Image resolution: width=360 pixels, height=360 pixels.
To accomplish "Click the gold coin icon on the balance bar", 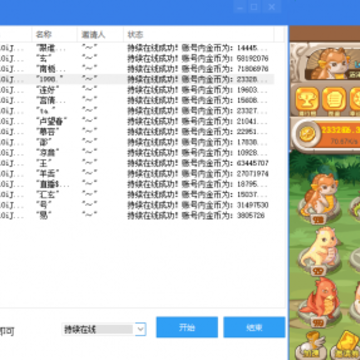I will point(307,134).
